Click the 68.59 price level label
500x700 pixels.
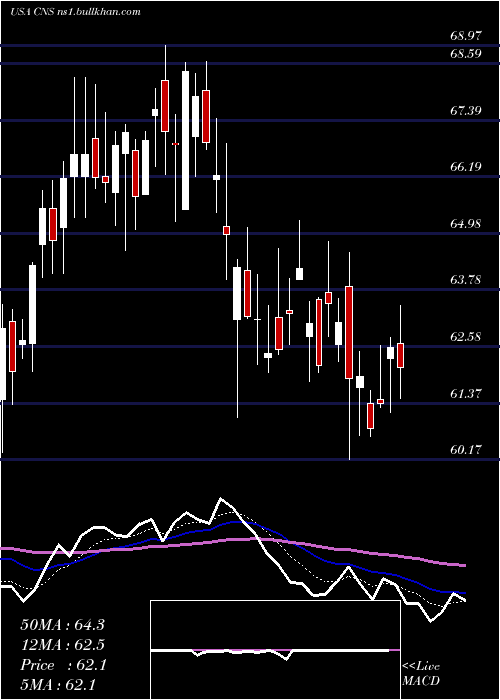coord(466,54)
